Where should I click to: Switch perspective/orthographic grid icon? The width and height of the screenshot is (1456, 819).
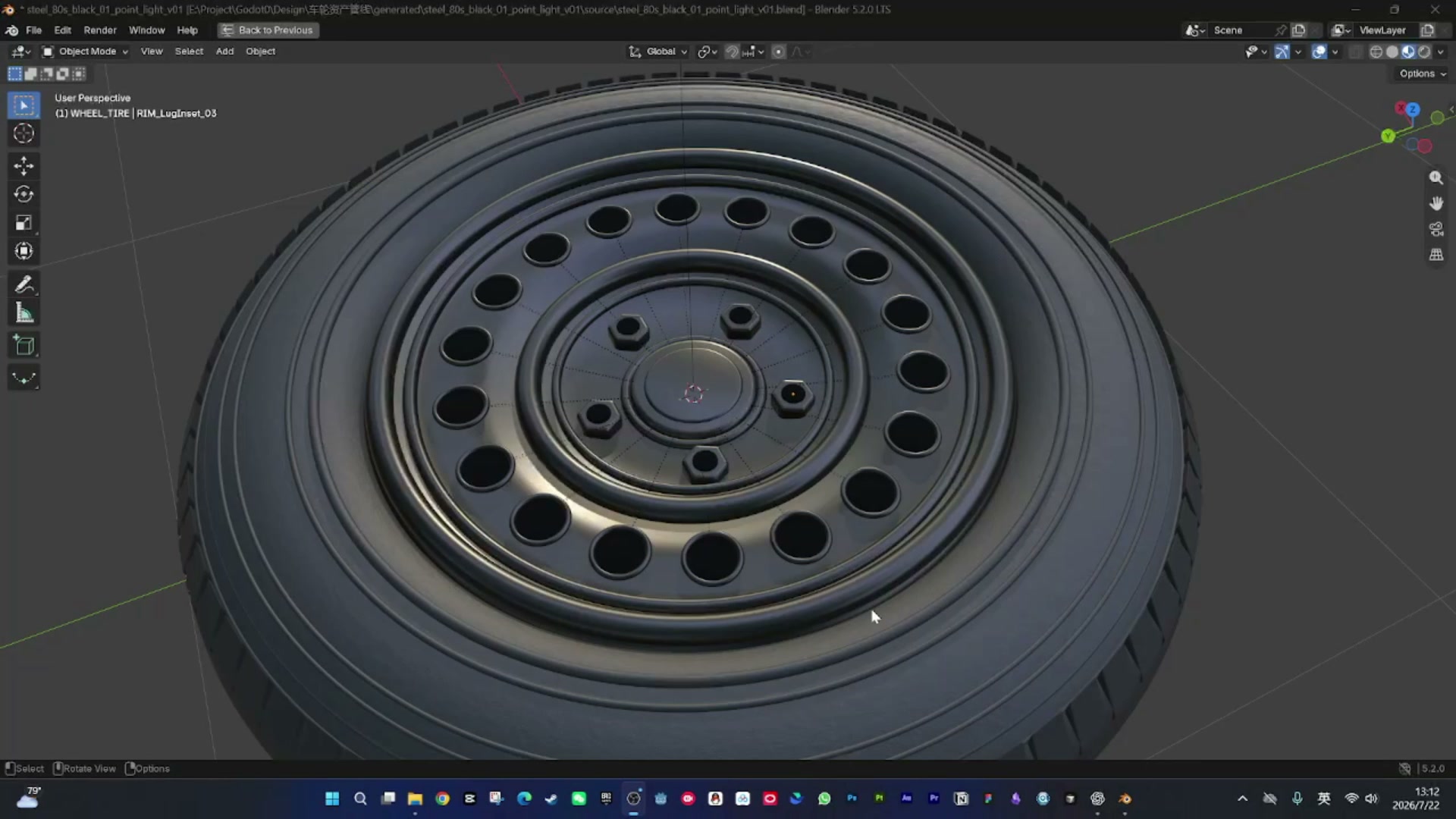[x=1436, y=255]
